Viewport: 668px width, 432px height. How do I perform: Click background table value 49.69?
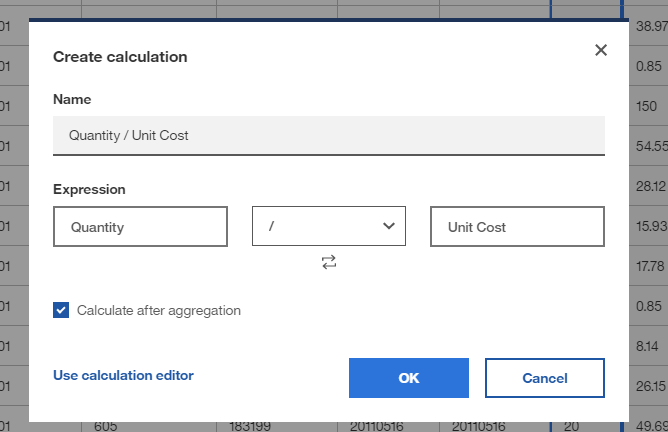[652, 426]
